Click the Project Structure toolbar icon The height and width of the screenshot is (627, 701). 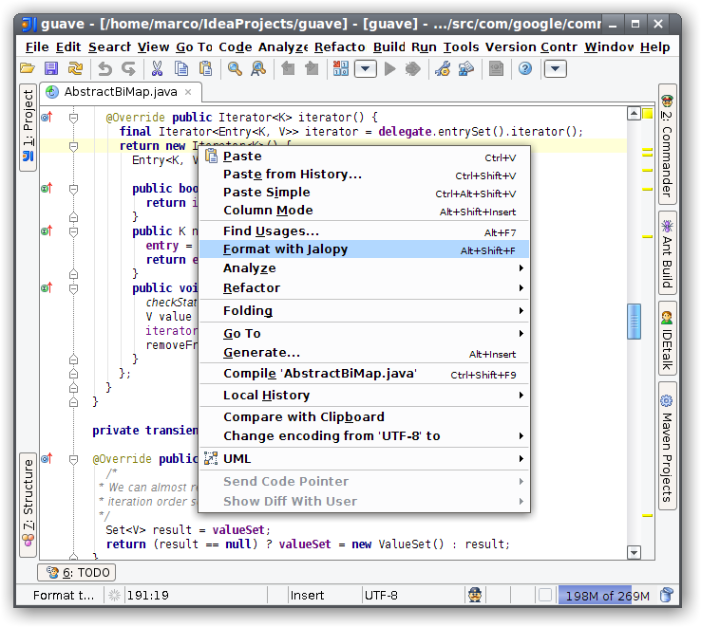(x=466, y=68)
